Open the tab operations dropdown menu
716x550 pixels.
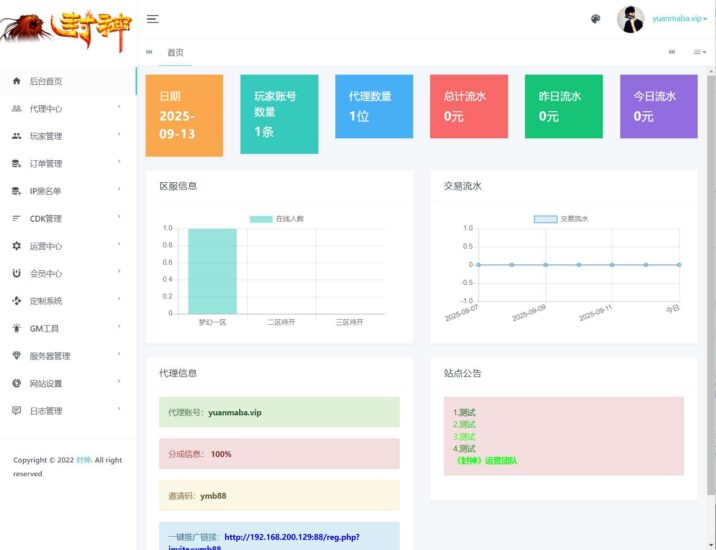click(x=700, y=52)
